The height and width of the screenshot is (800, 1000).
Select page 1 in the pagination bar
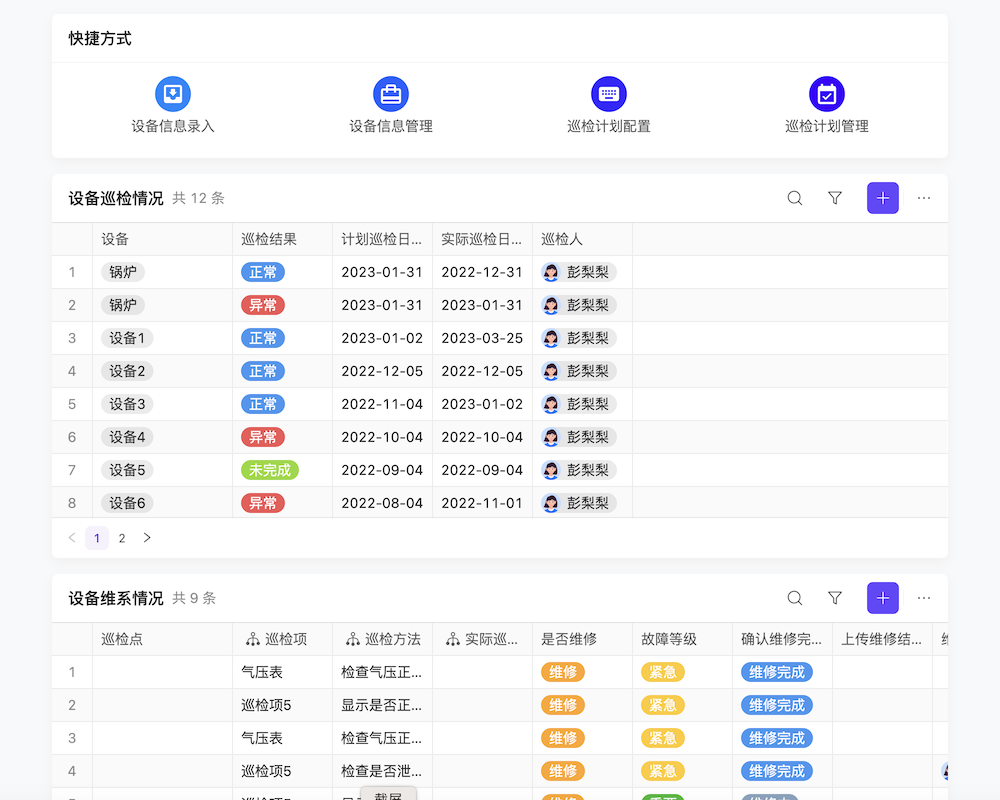(x=96, y=538)
